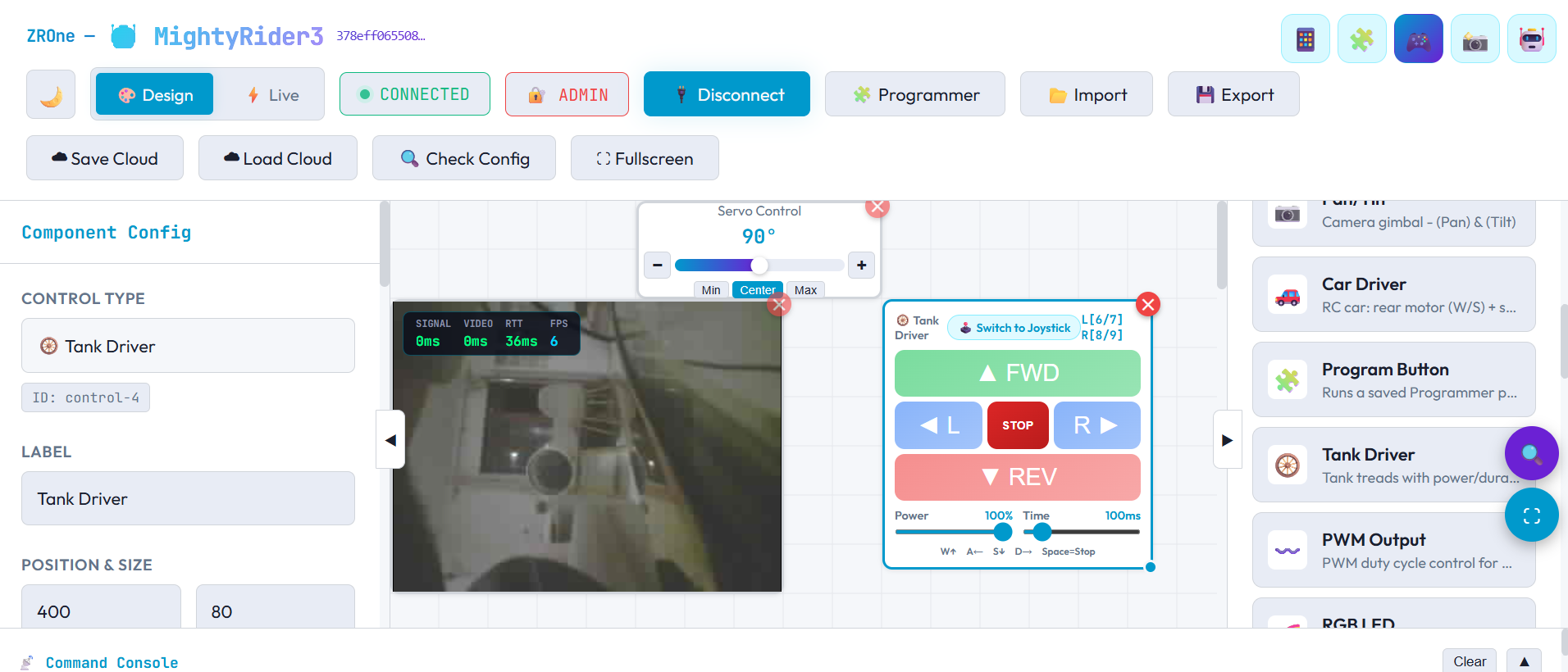Click the Export button

[x=1233, y=94]
